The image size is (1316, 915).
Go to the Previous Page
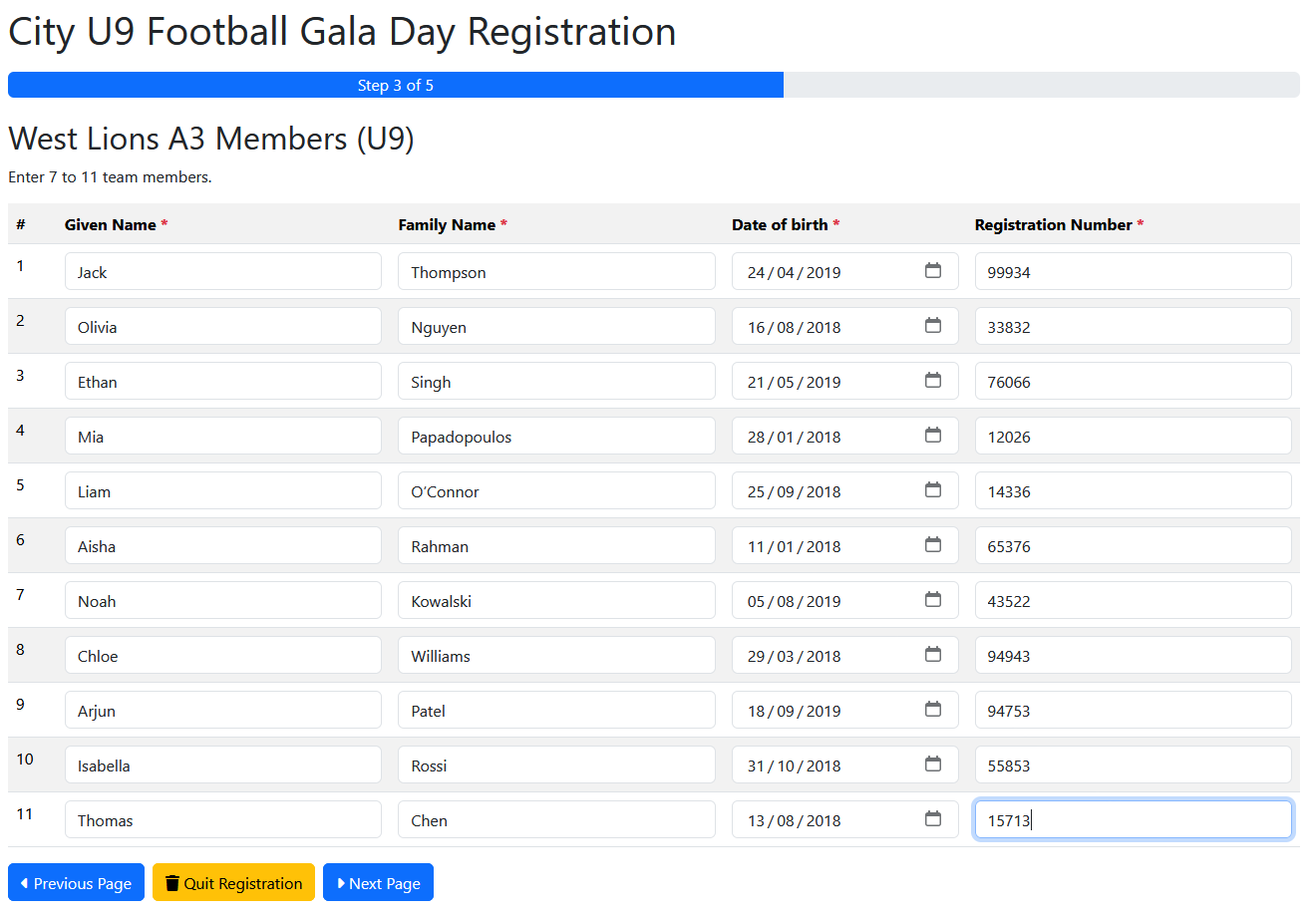pyautogui.click(x=76, y=883)
